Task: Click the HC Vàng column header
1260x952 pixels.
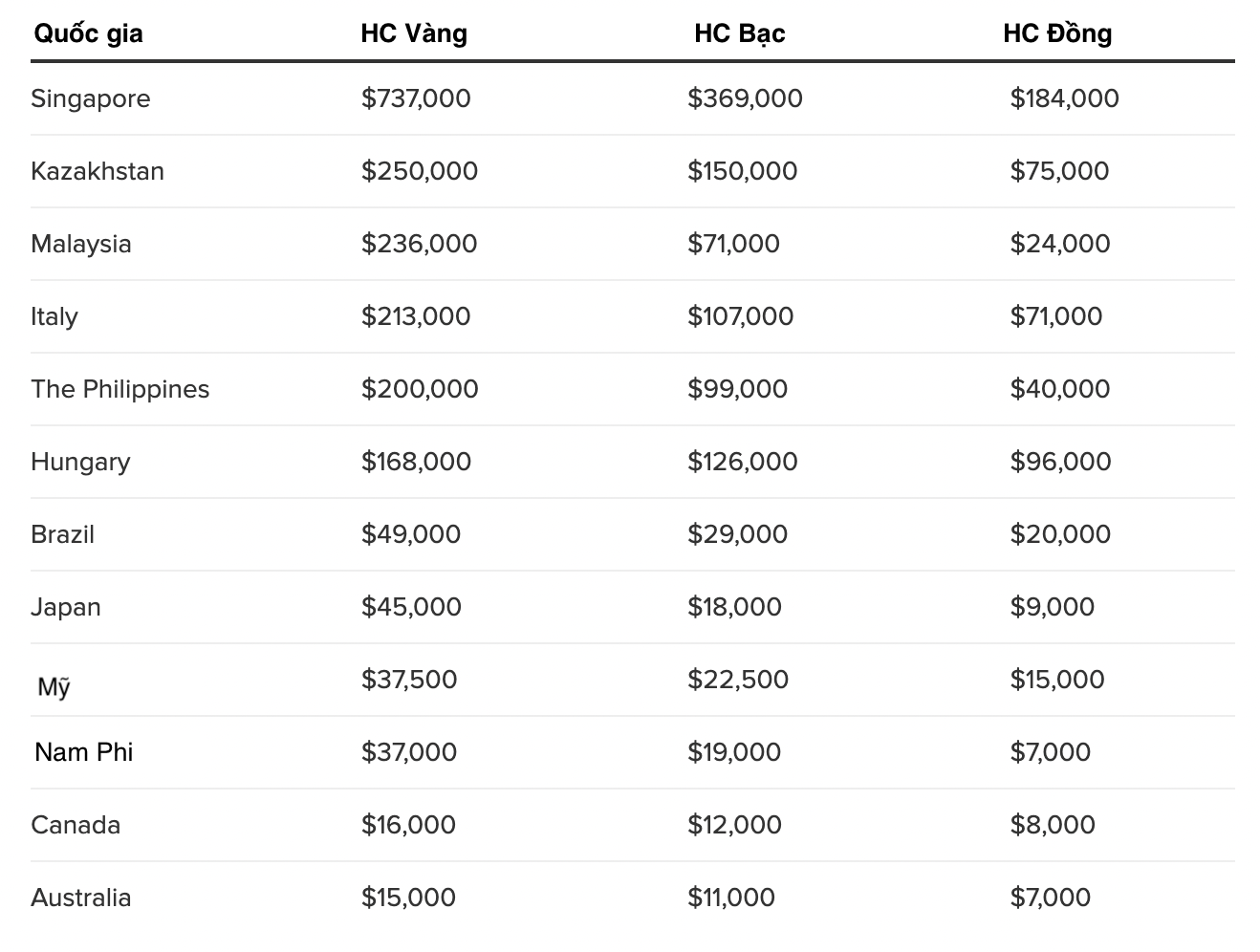Action: (414, 33)
